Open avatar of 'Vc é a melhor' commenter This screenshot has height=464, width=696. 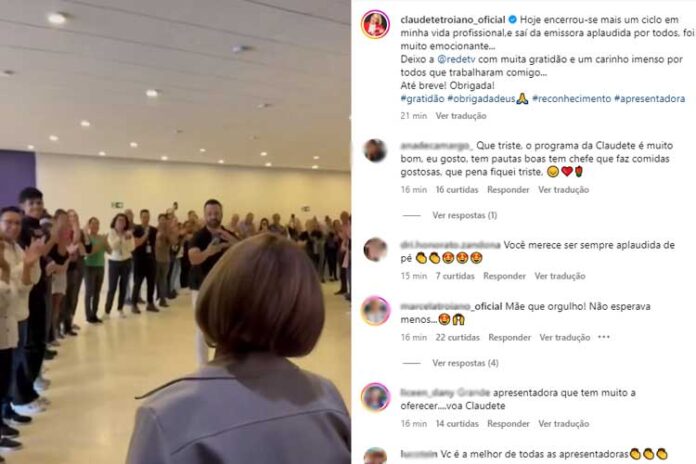375,456
